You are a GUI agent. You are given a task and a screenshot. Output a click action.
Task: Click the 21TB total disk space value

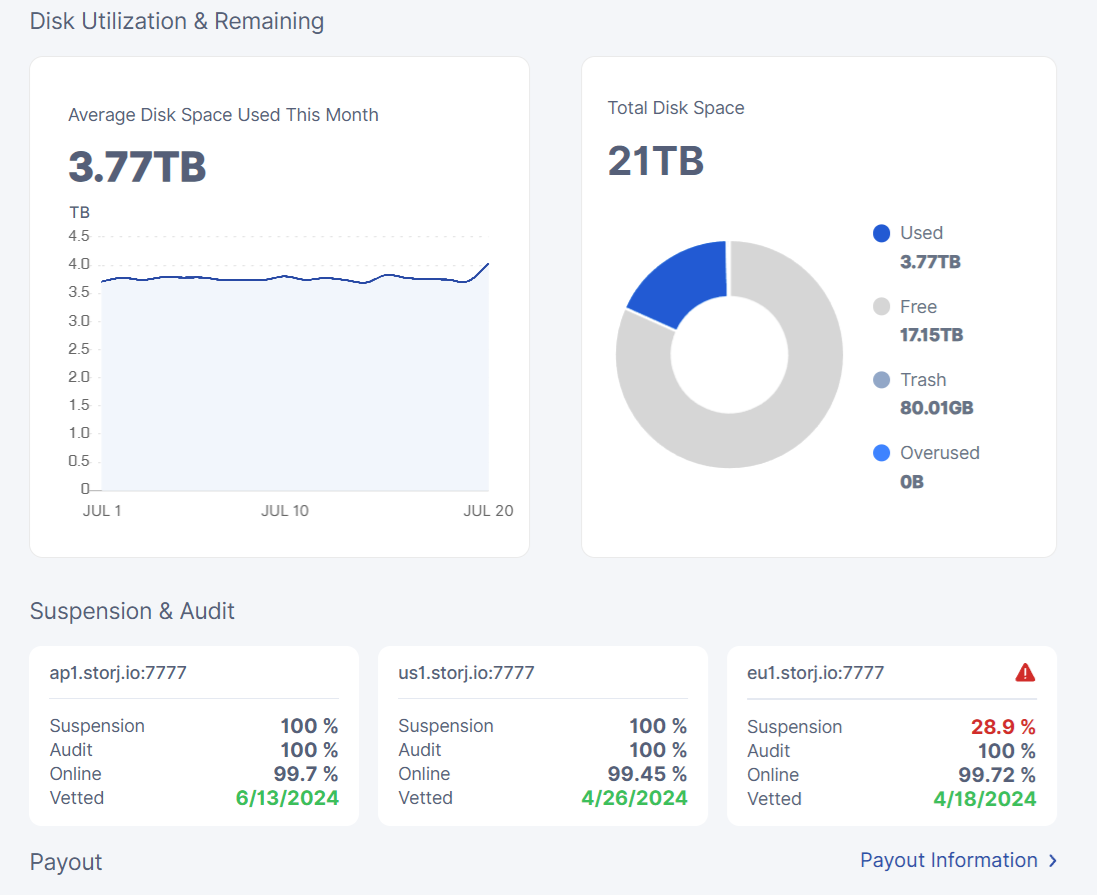[656, 161]
